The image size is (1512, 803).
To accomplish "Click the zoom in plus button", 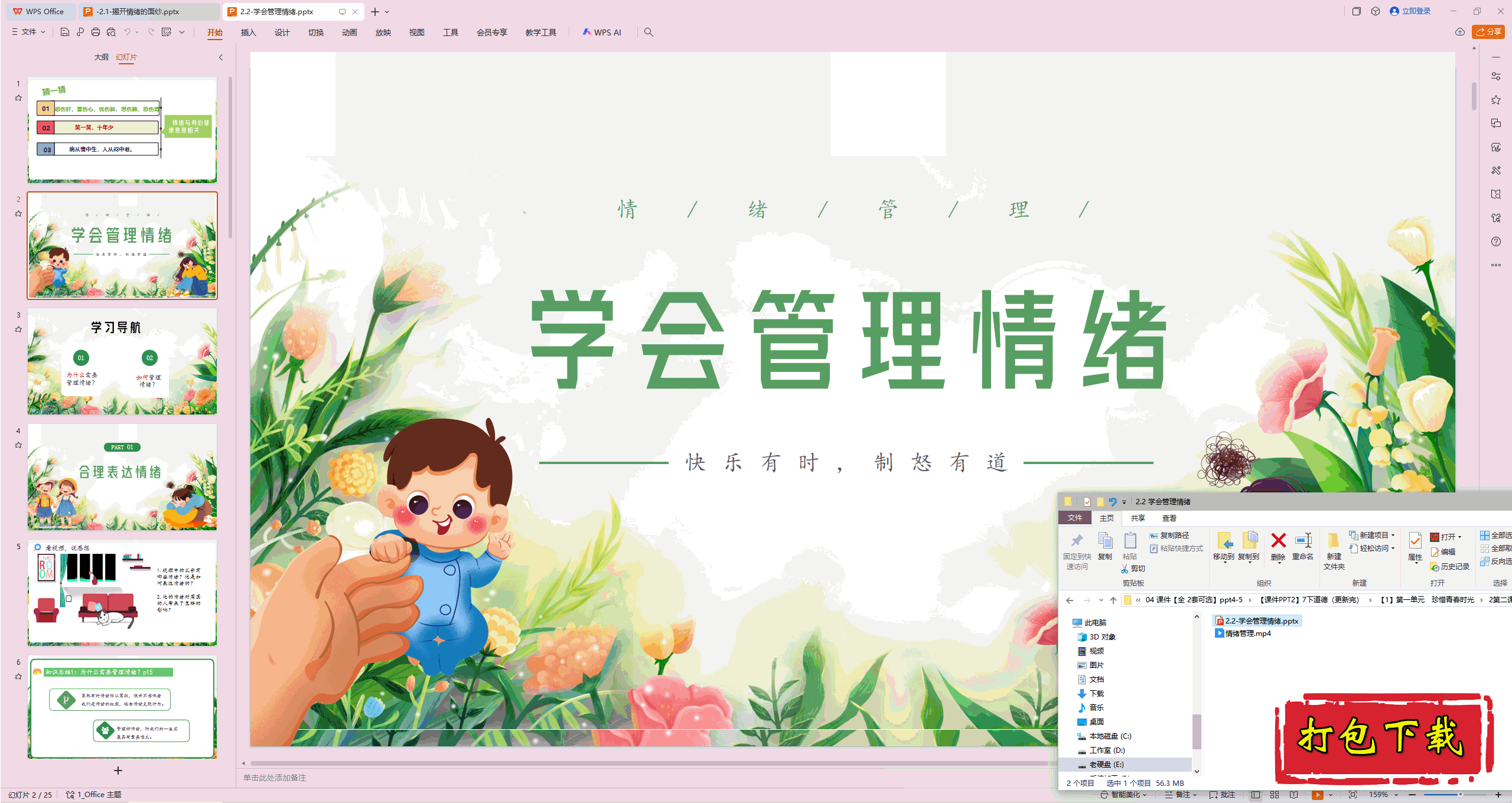I will pyautogui.click(x=1498, y=795).
